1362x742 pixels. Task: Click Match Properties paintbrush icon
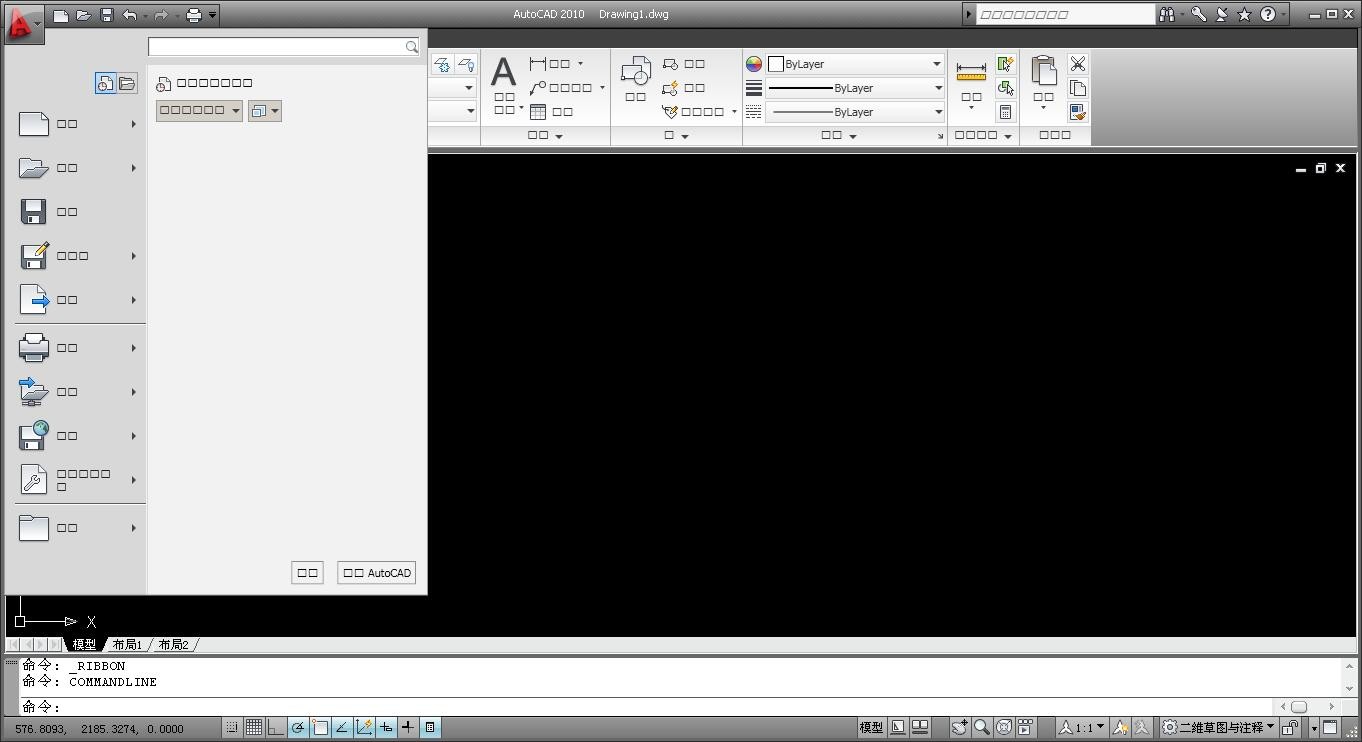[1077, 112]
